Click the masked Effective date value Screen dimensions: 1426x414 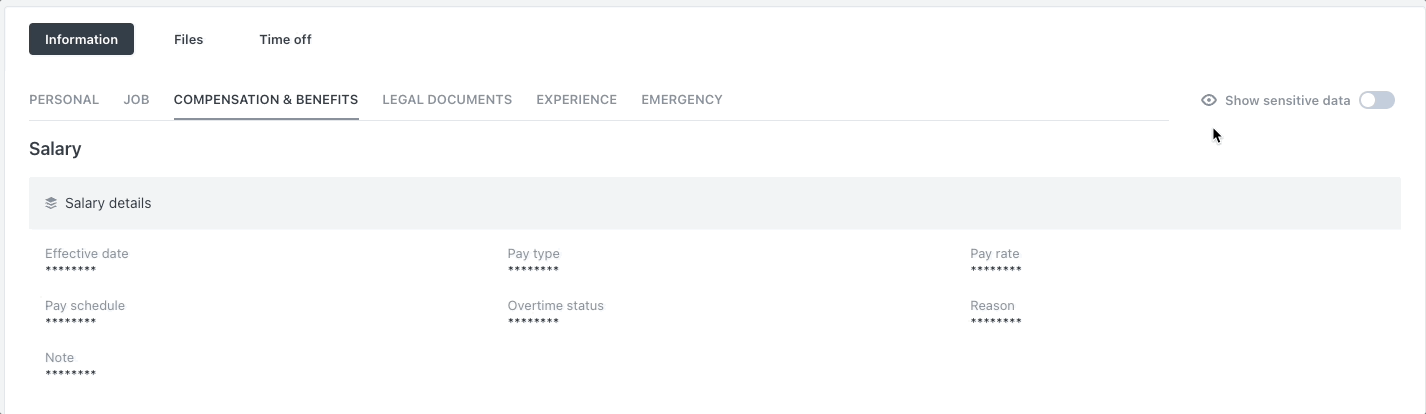[x=70, y=270]
